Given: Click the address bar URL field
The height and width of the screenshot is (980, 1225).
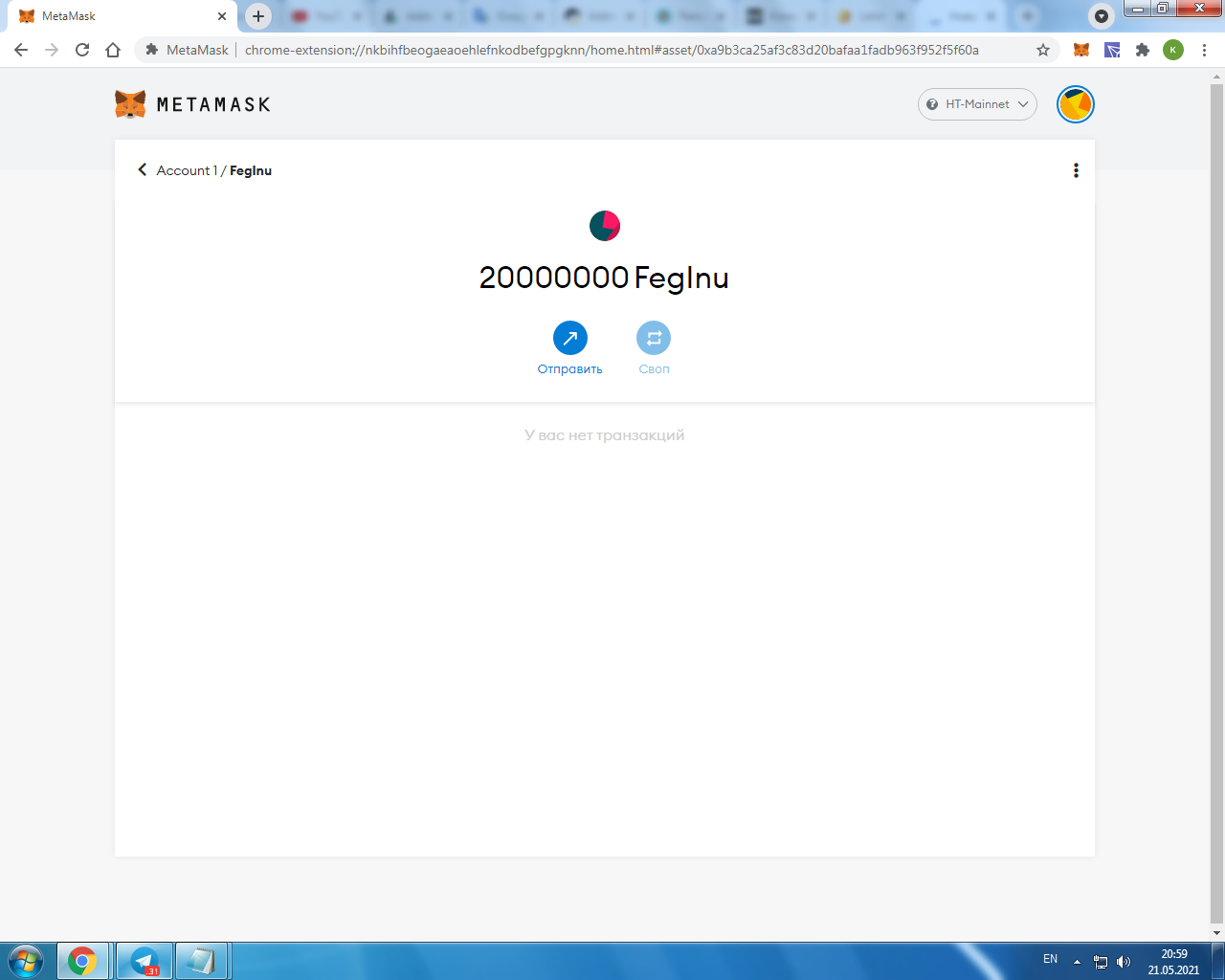Looking at the screenshot, I should [x=612, y=50].
